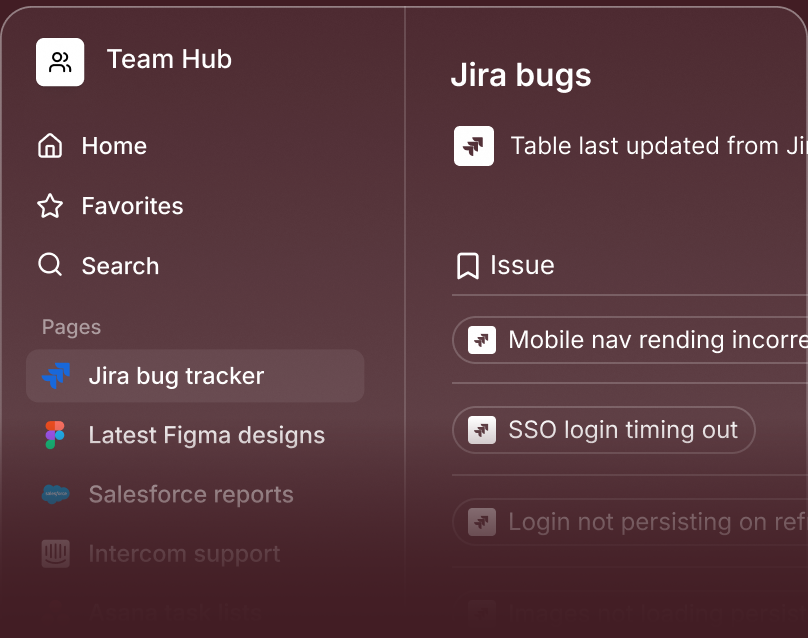Image resolution: width=808 pixels, height=638 pixels.
Task: Open Favorites via the star icon
Action: coord(50,206)
